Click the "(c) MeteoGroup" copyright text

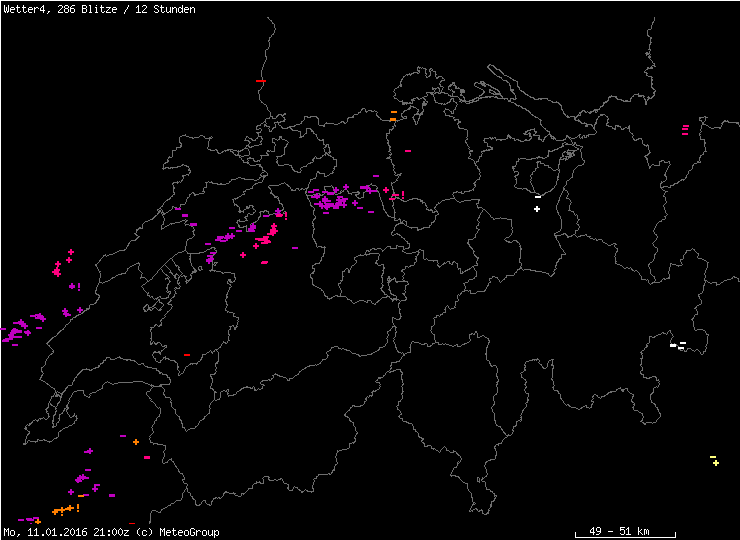pyautogui.click(x=178, y=532)
